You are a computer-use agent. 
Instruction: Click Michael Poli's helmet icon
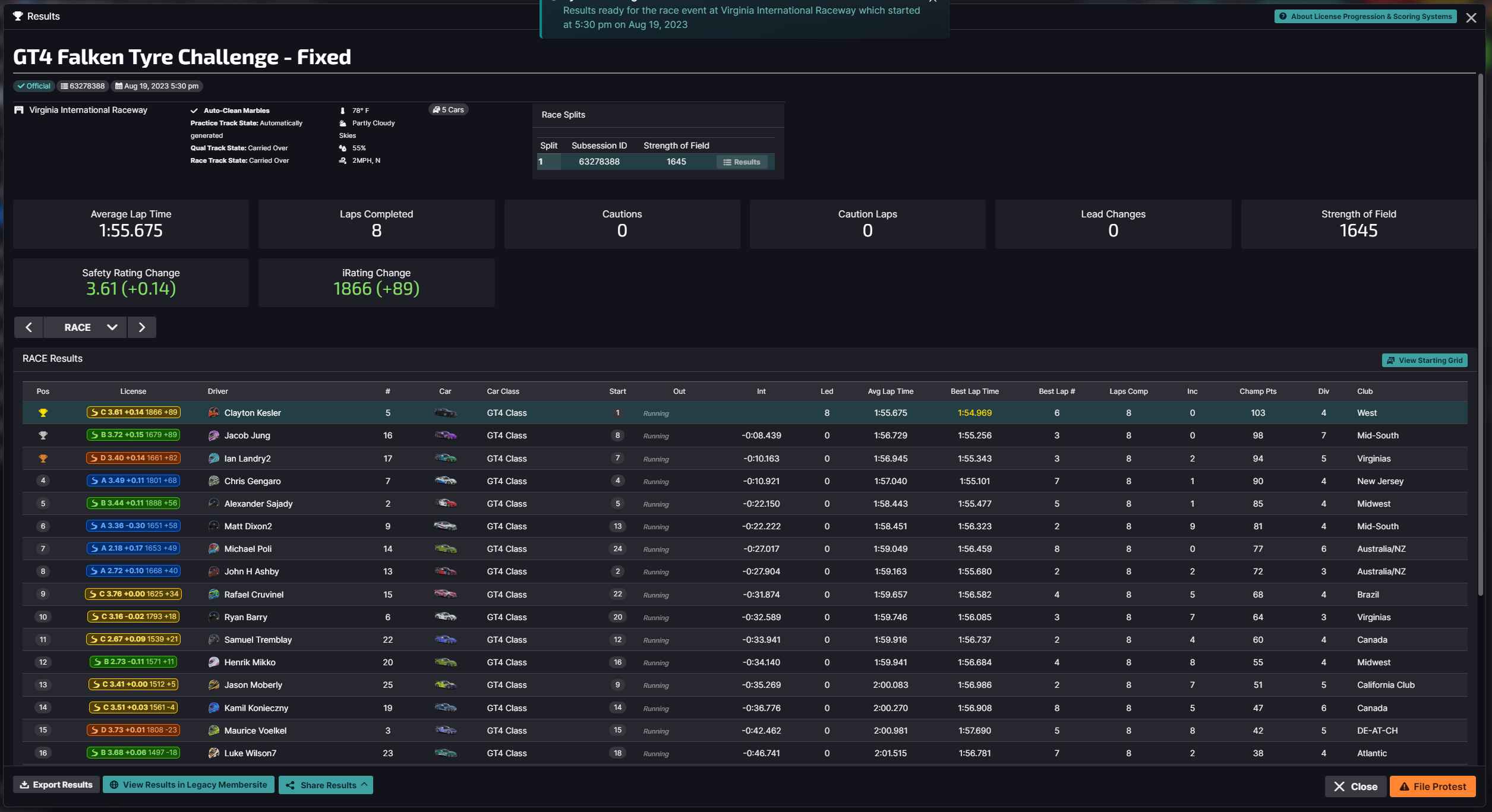[214, 549]
